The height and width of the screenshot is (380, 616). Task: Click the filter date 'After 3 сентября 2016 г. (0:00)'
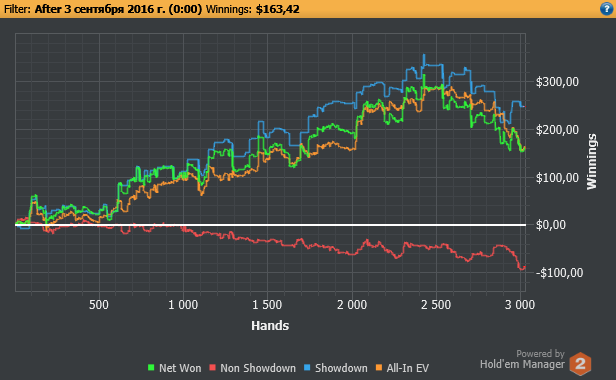(118, 9)
